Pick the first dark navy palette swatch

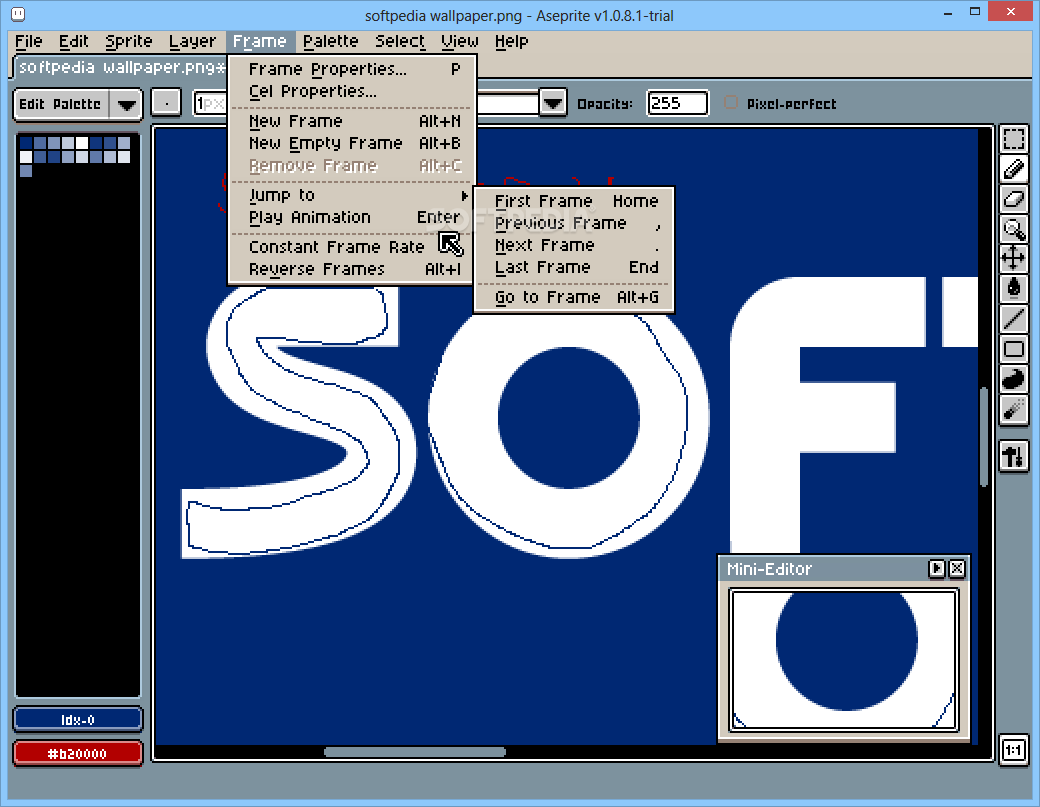pos(26,143)
